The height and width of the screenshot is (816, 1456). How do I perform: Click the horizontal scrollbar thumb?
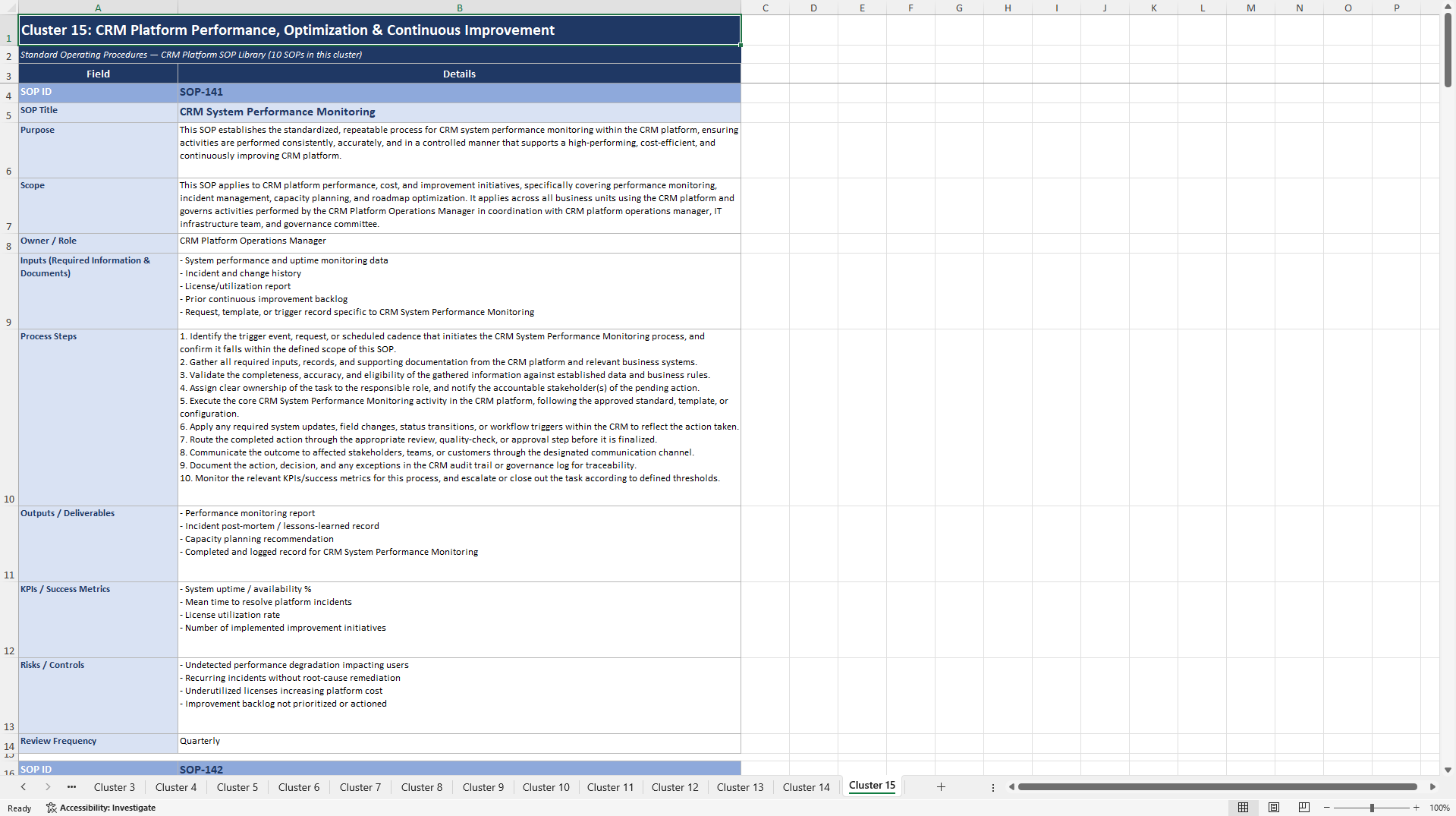1218,787
